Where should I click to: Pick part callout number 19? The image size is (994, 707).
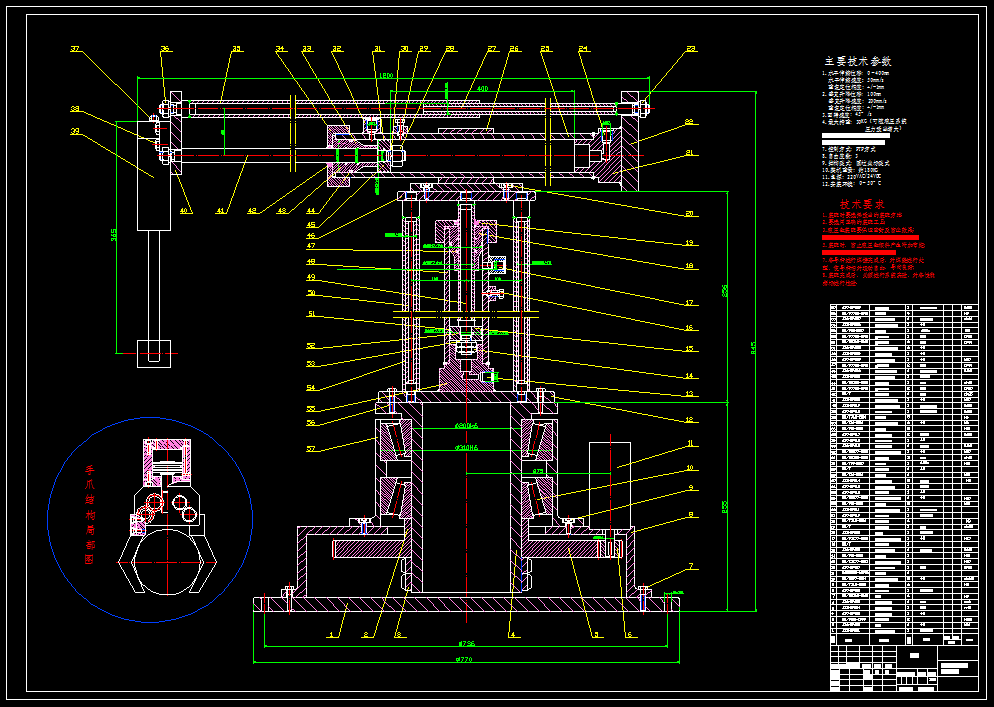pyautogui.click(x=690, y=243)
